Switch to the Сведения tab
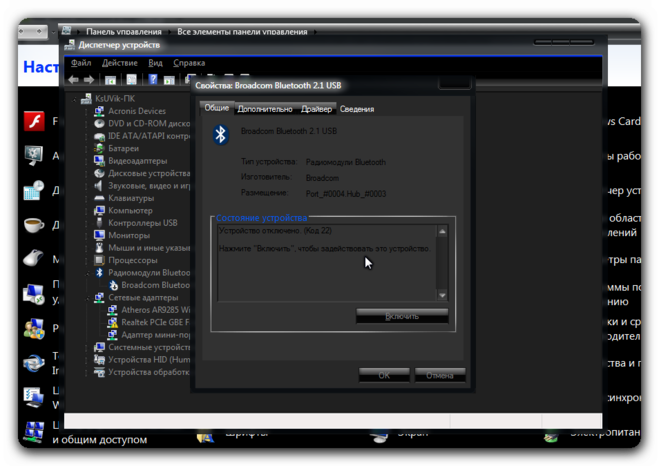The width and height of the screenshot is (659, 466). (357, 109)
